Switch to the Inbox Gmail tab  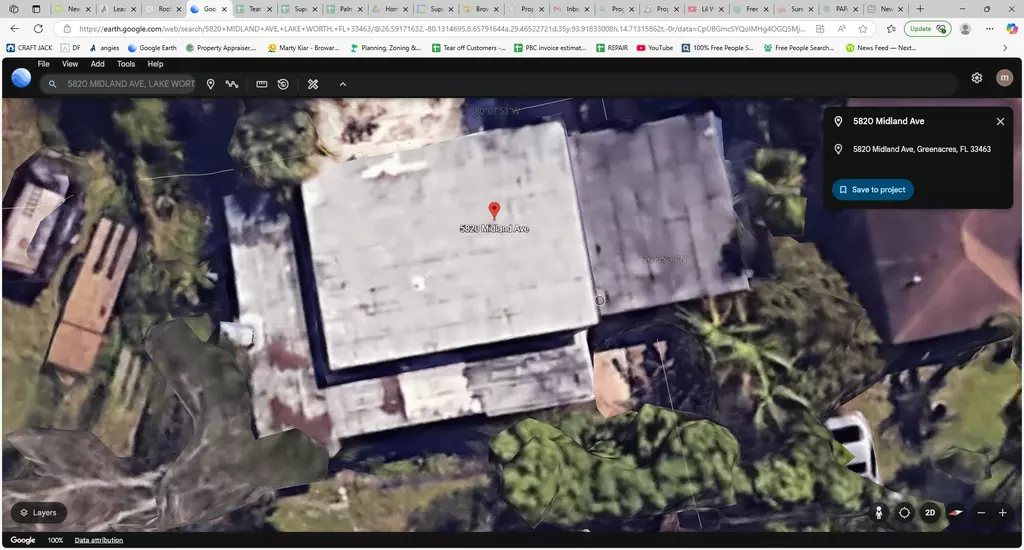571,9
